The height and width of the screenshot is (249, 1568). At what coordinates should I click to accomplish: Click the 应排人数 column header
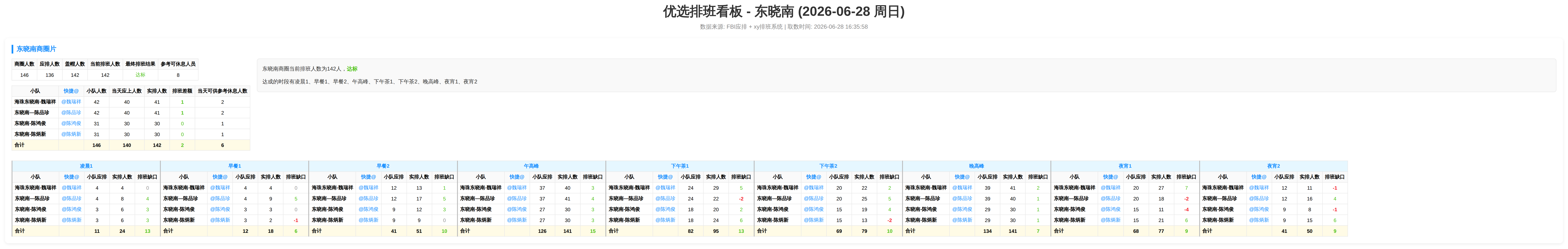point(50,64)
